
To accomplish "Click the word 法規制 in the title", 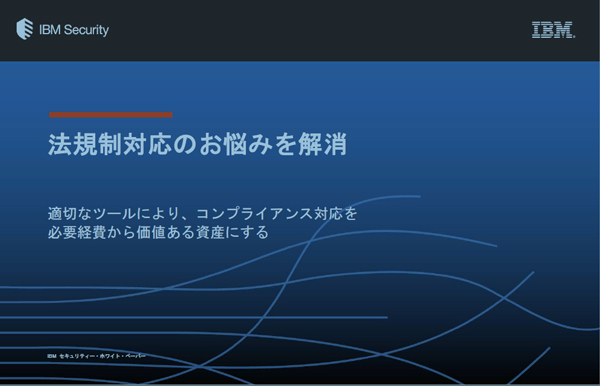I will (x=85, y=145).
